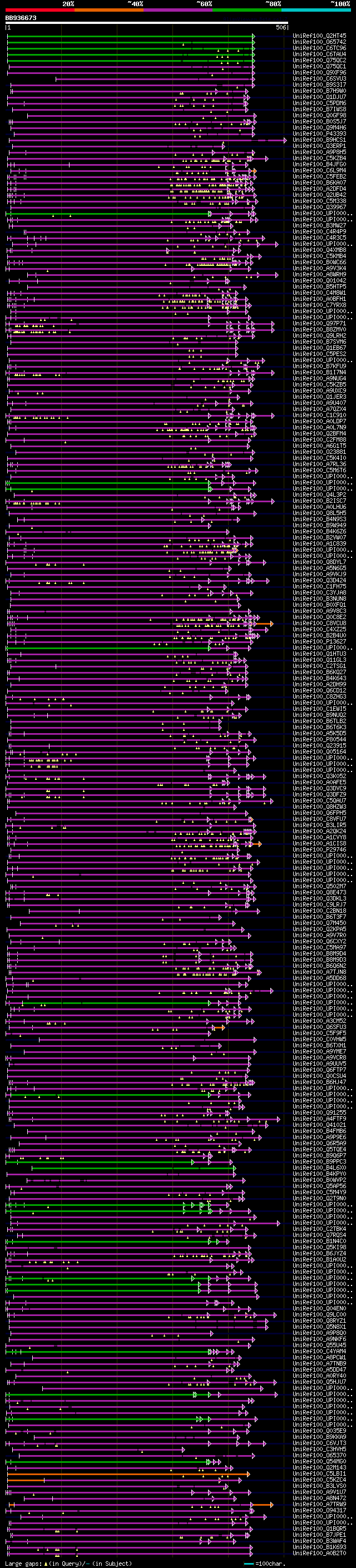Screen dimensions: 356x1568
Task: Select hit label UniRef100_B9PPC3
Action: point(319,1161)
